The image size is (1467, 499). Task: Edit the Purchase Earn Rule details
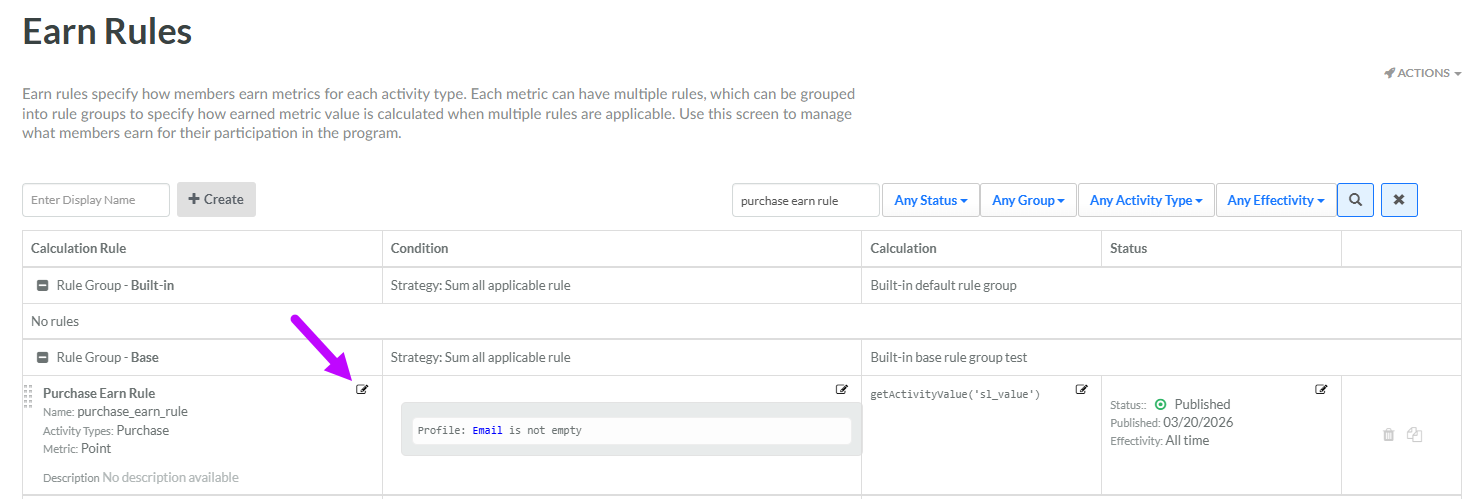point(362,390)
